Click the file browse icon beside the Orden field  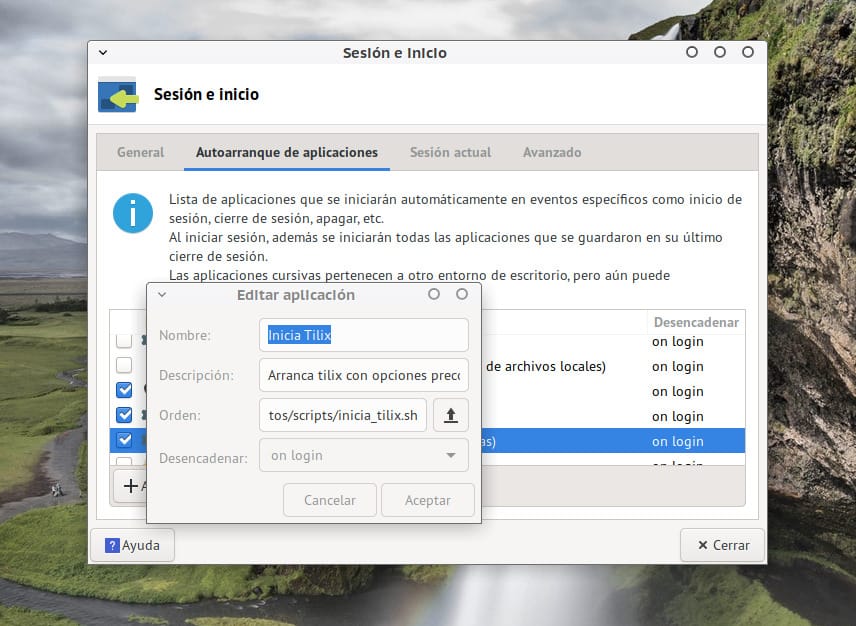(x=451, y=414)
